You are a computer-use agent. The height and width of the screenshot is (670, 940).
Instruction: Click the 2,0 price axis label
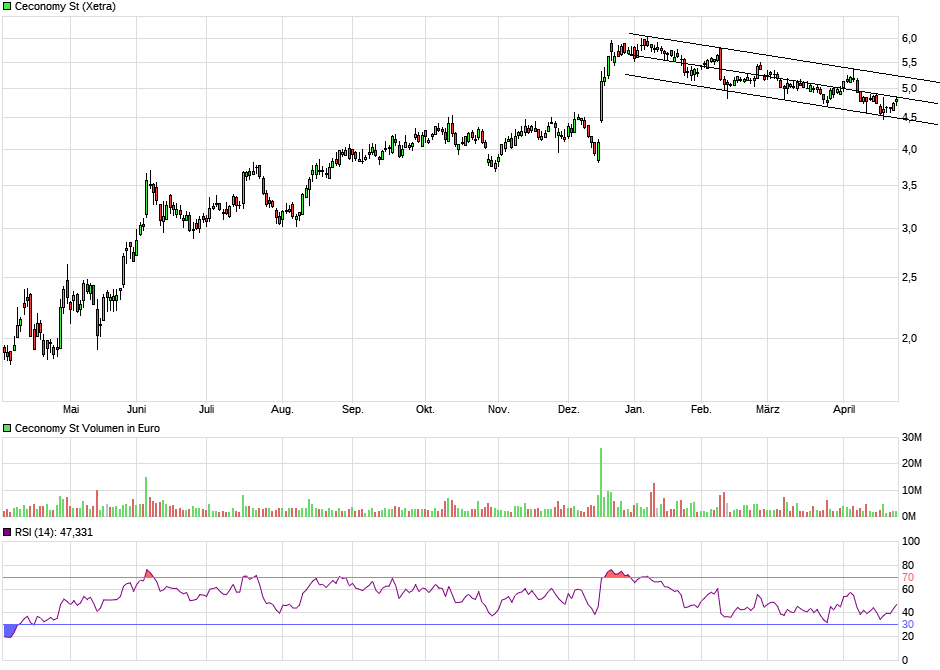click(909, 338)
